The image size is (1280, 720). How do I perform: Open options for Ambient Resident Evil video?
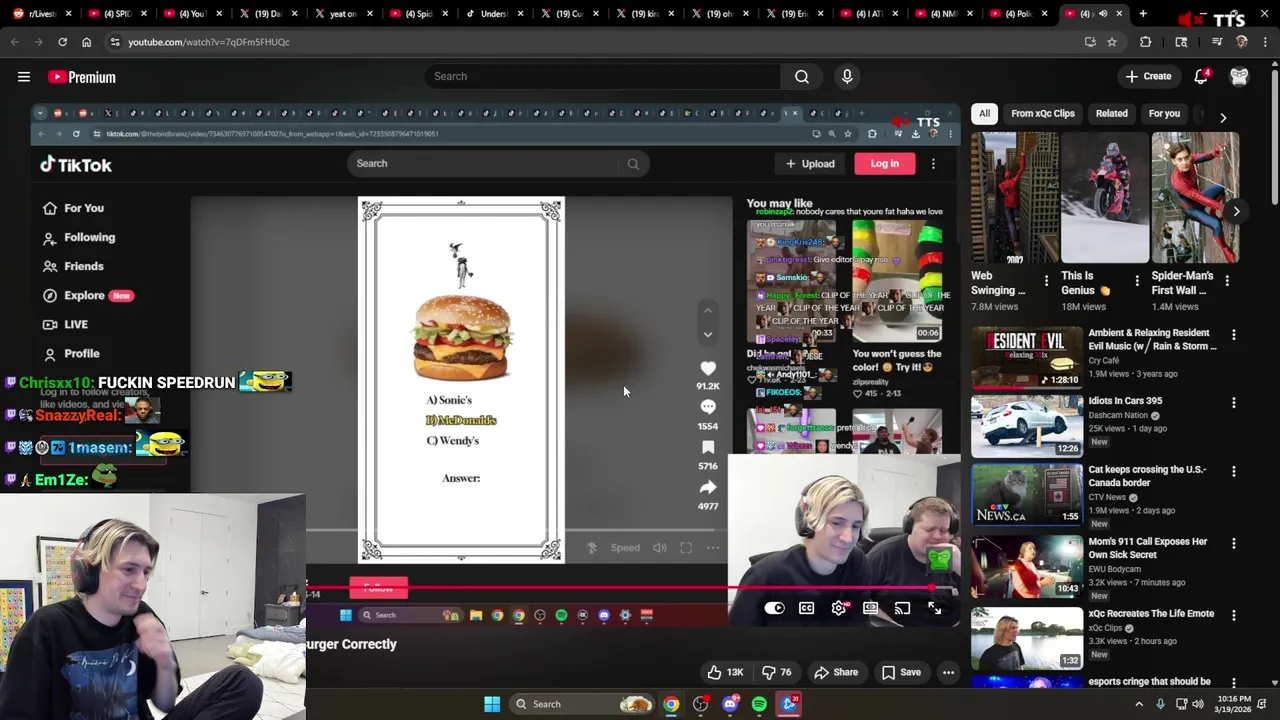(1233, 334)
